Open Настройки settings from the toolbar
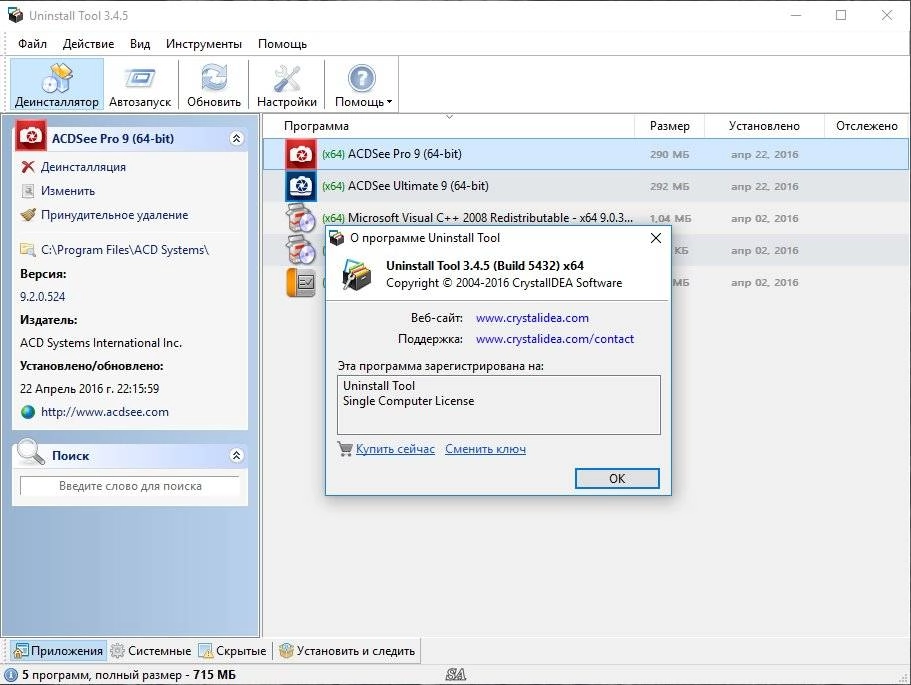This screenshot has height=685, width=911. click(x=287, y=85)
